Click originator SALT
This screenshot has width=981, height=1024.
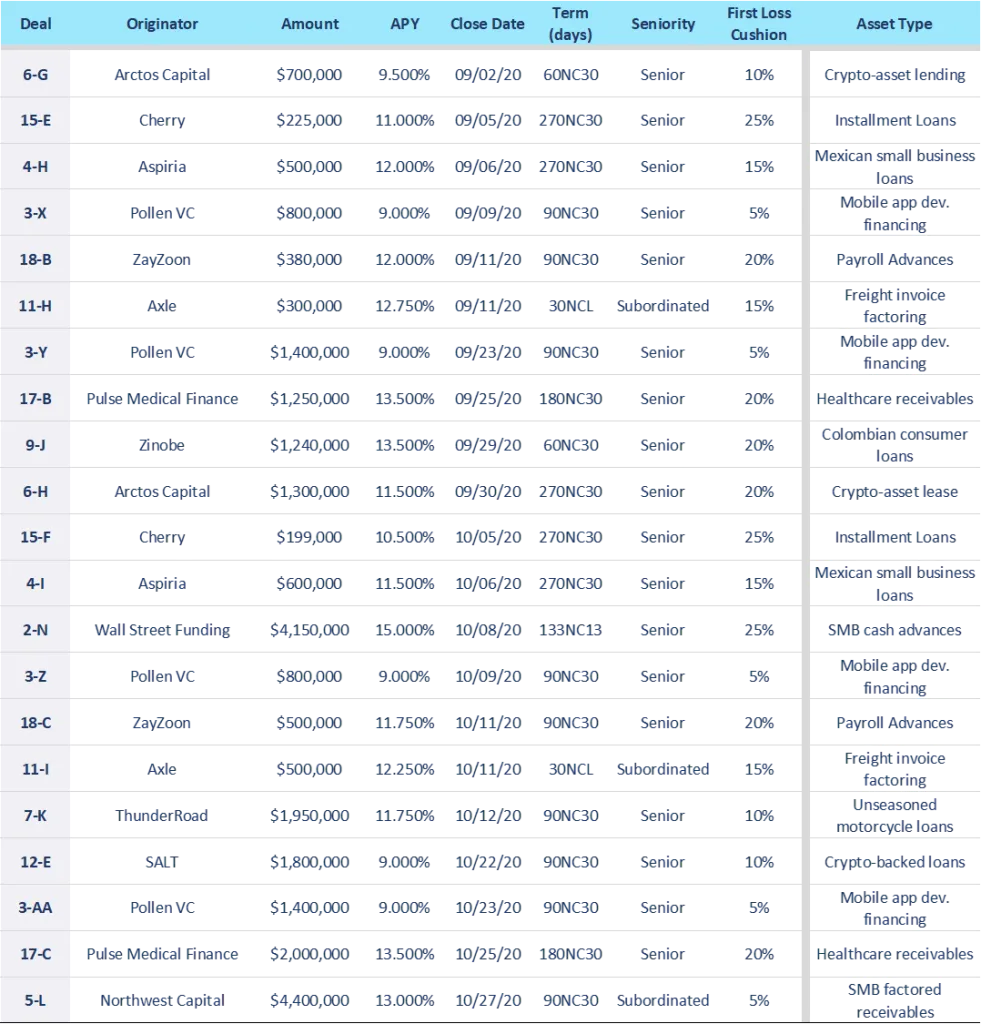coord(162,862)
